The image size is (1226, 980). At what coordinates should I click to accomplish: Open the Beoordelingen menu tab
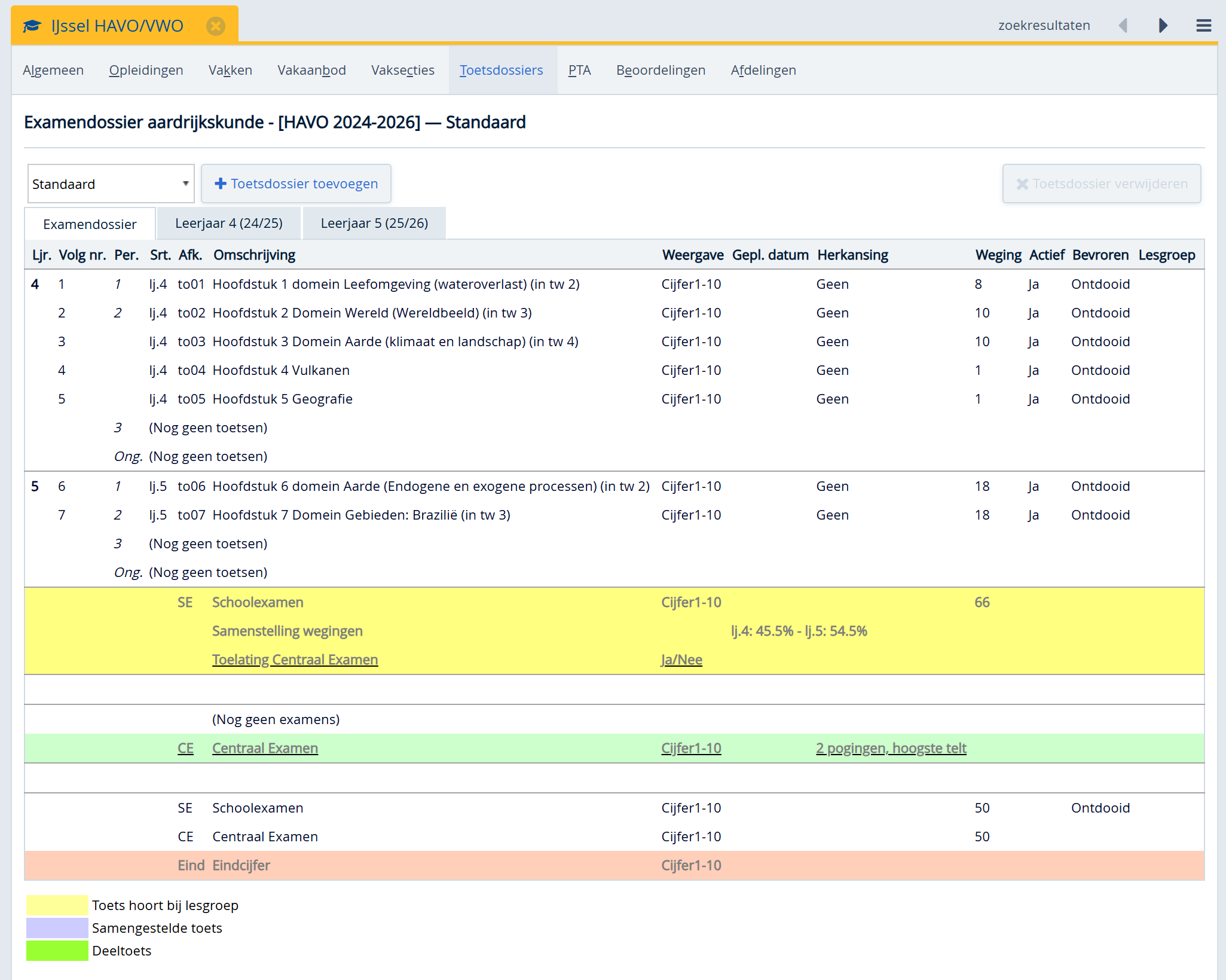point(661,70)
